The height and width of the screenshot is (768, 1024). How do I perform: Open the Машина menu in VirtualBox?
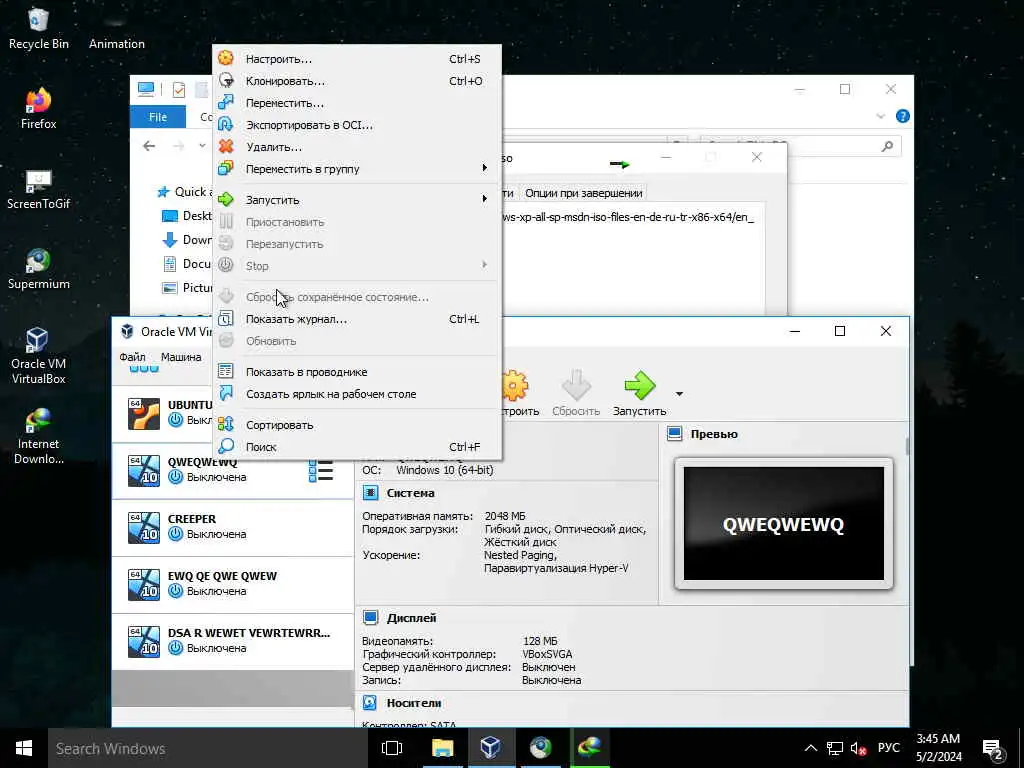181,357
